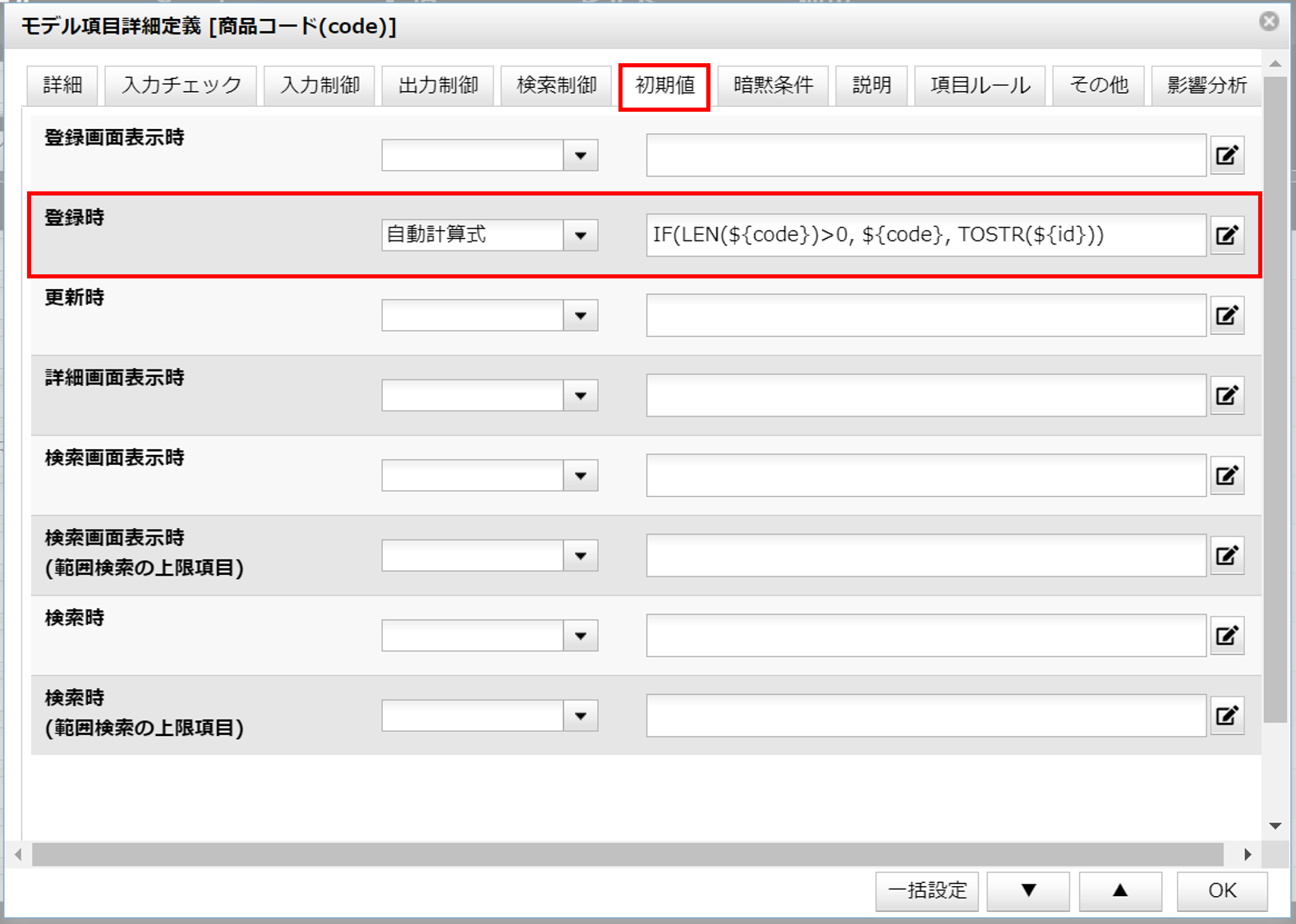The width and height of the screenshot is (1296, 924).
Task: Click the 更新時 row label
Action: [x=75, y=297]
